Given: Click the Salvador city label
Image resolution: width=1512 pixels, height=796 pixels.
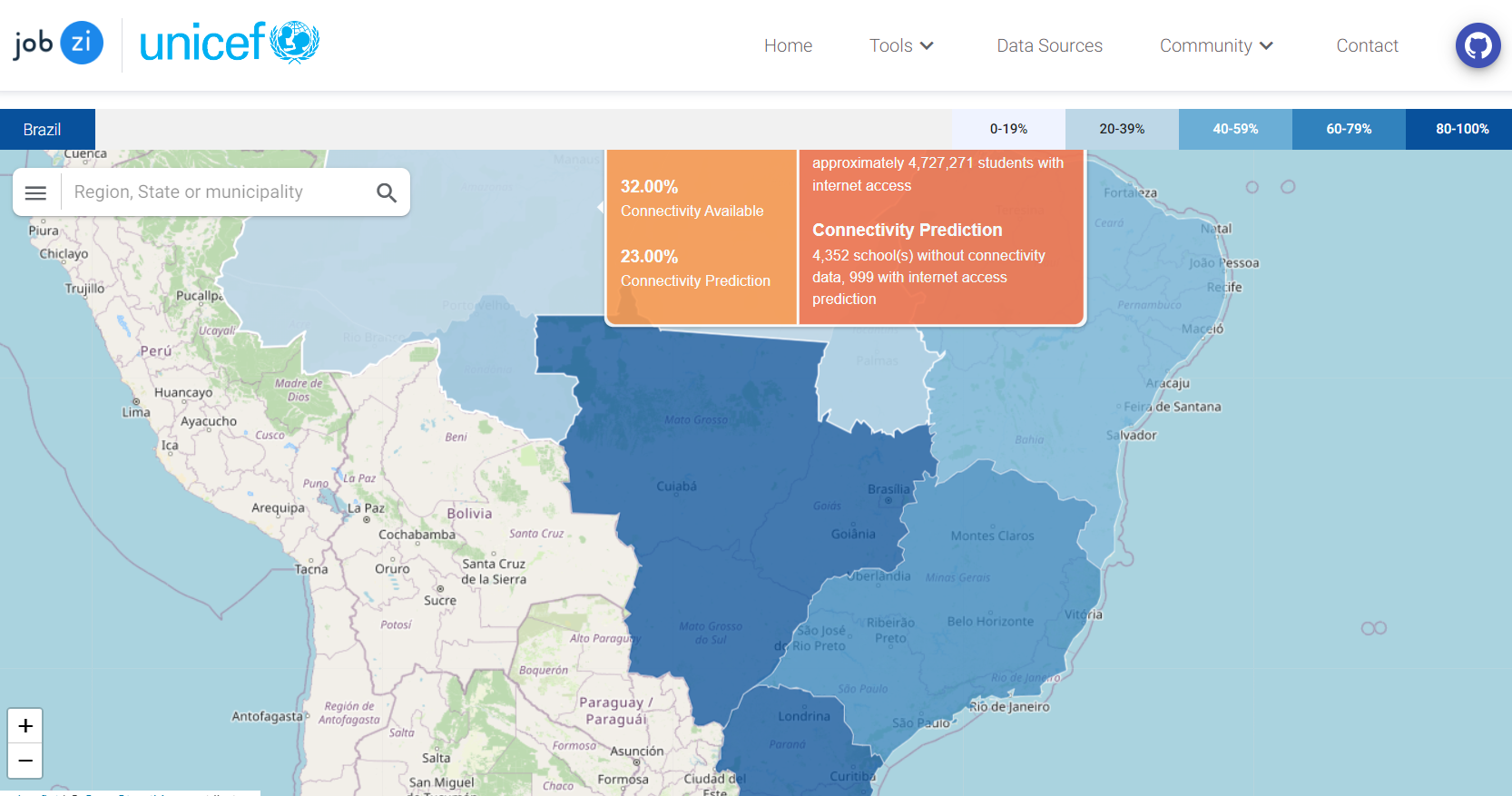Looking at the screenshot, I should tap(1131, 436).
